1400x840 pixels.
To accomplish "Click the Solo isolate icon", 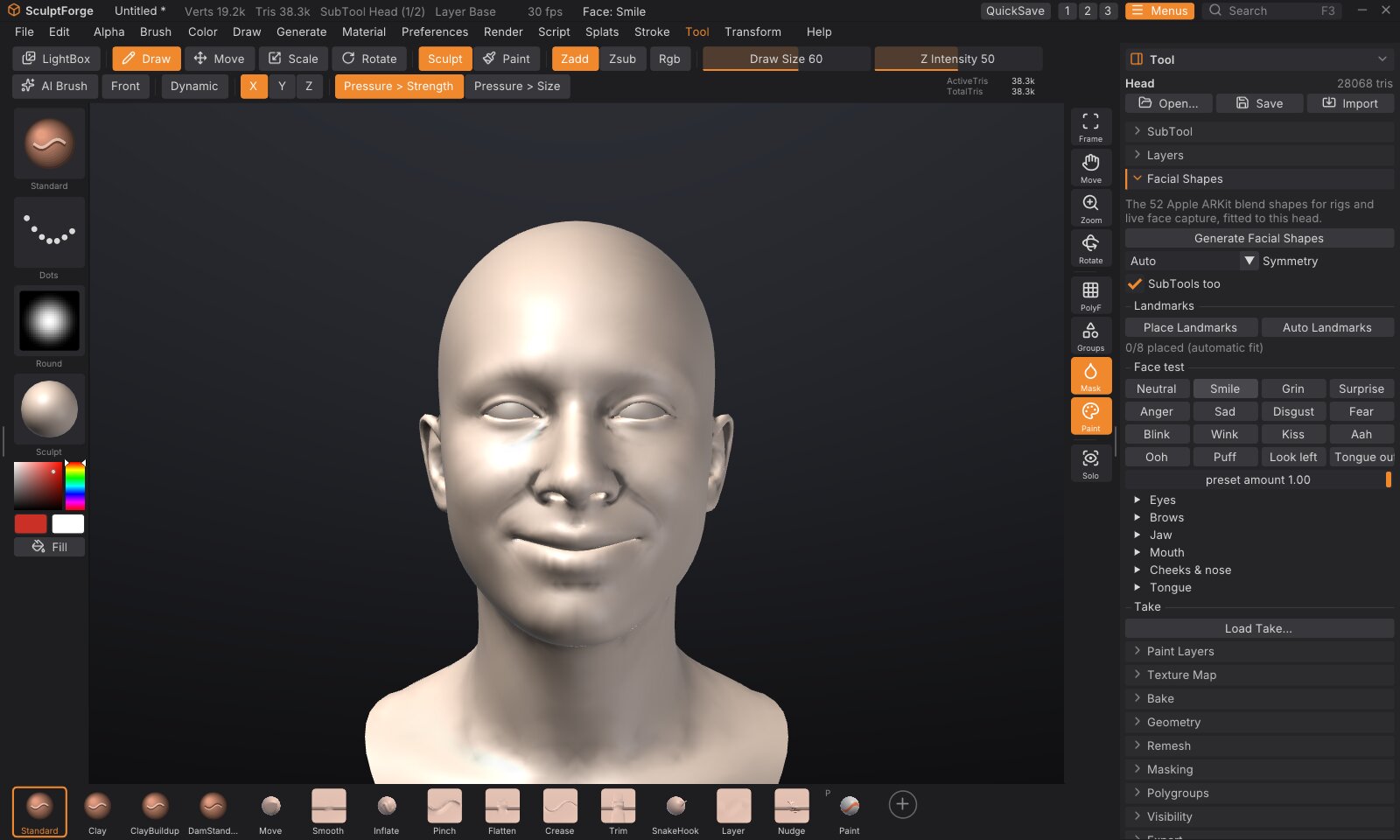I will pos(1090,464).
